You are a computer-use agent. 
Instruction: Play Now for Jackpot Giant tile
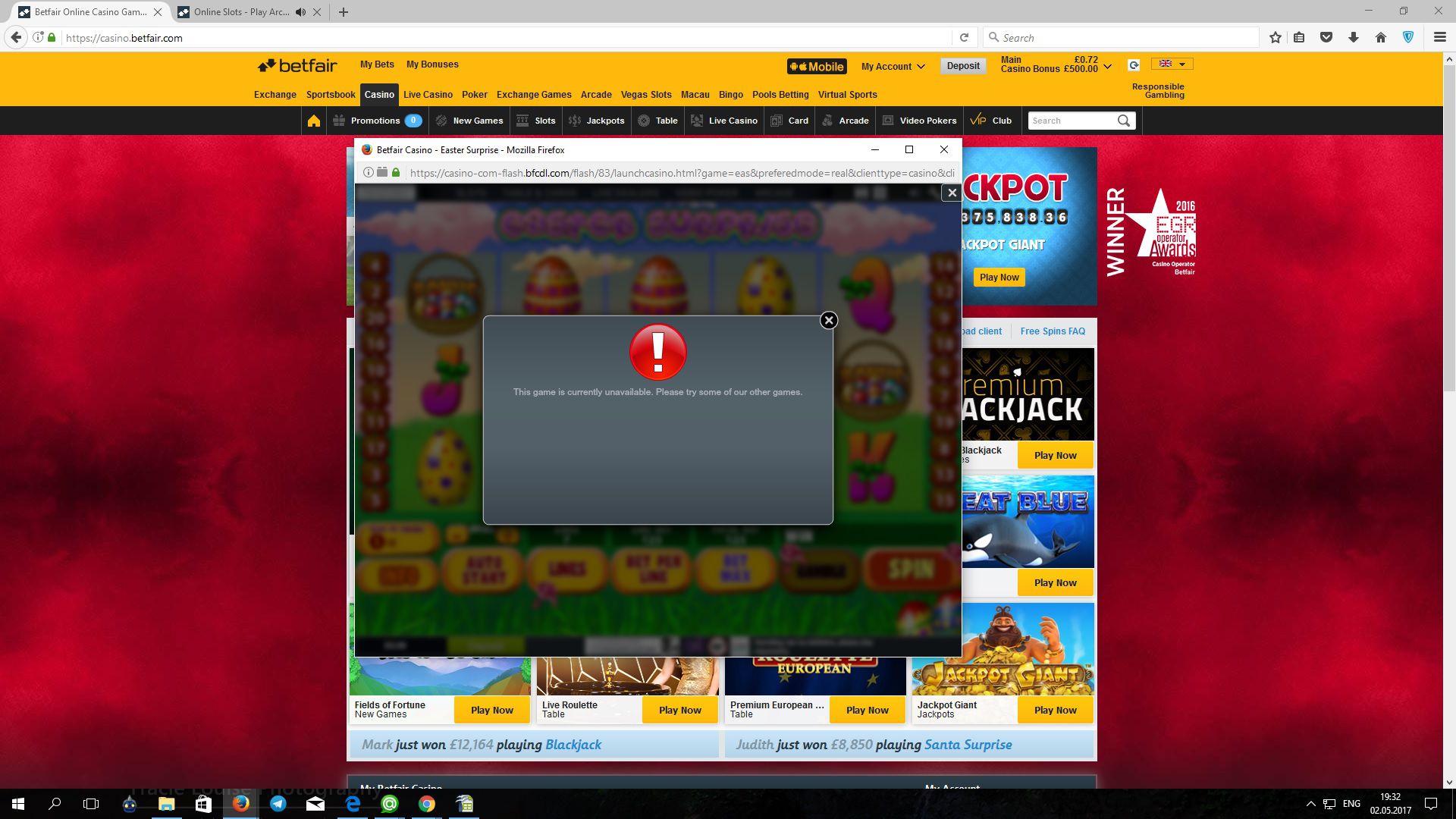coord(1055,711)
